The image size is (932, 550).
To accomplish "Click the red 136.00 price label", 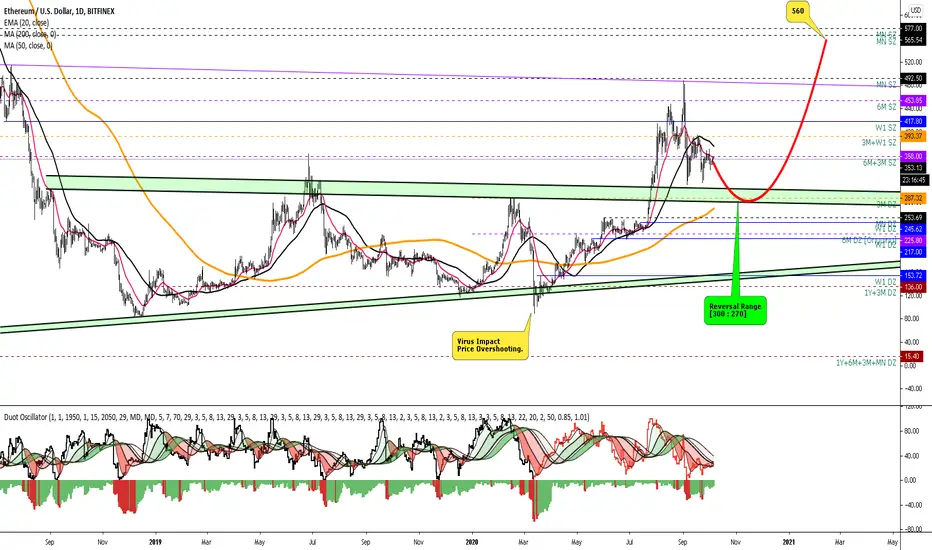I will 912,287.
